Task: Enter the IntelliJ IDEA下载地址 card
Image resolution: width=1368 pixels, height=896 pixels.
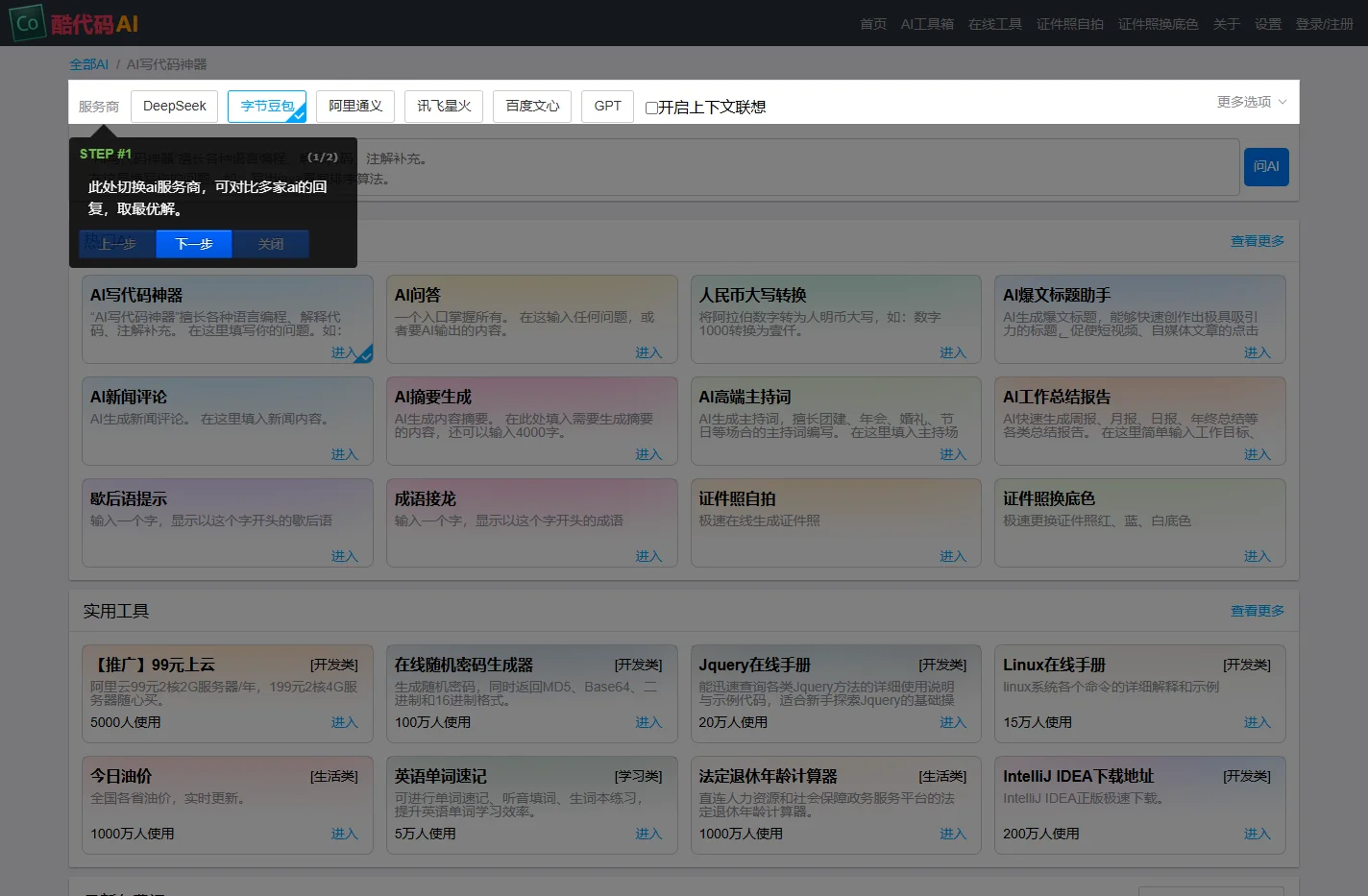Action: (1258, 834)
